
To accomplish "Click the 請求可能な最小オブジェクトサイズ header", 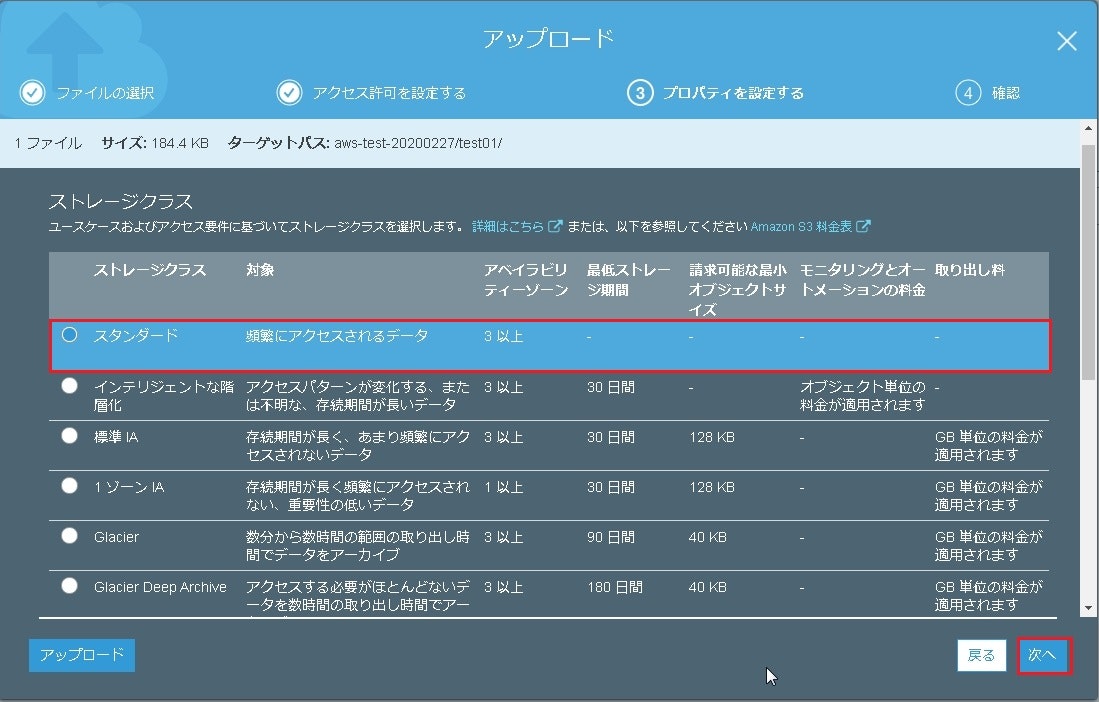I will [x=738, y=289].
